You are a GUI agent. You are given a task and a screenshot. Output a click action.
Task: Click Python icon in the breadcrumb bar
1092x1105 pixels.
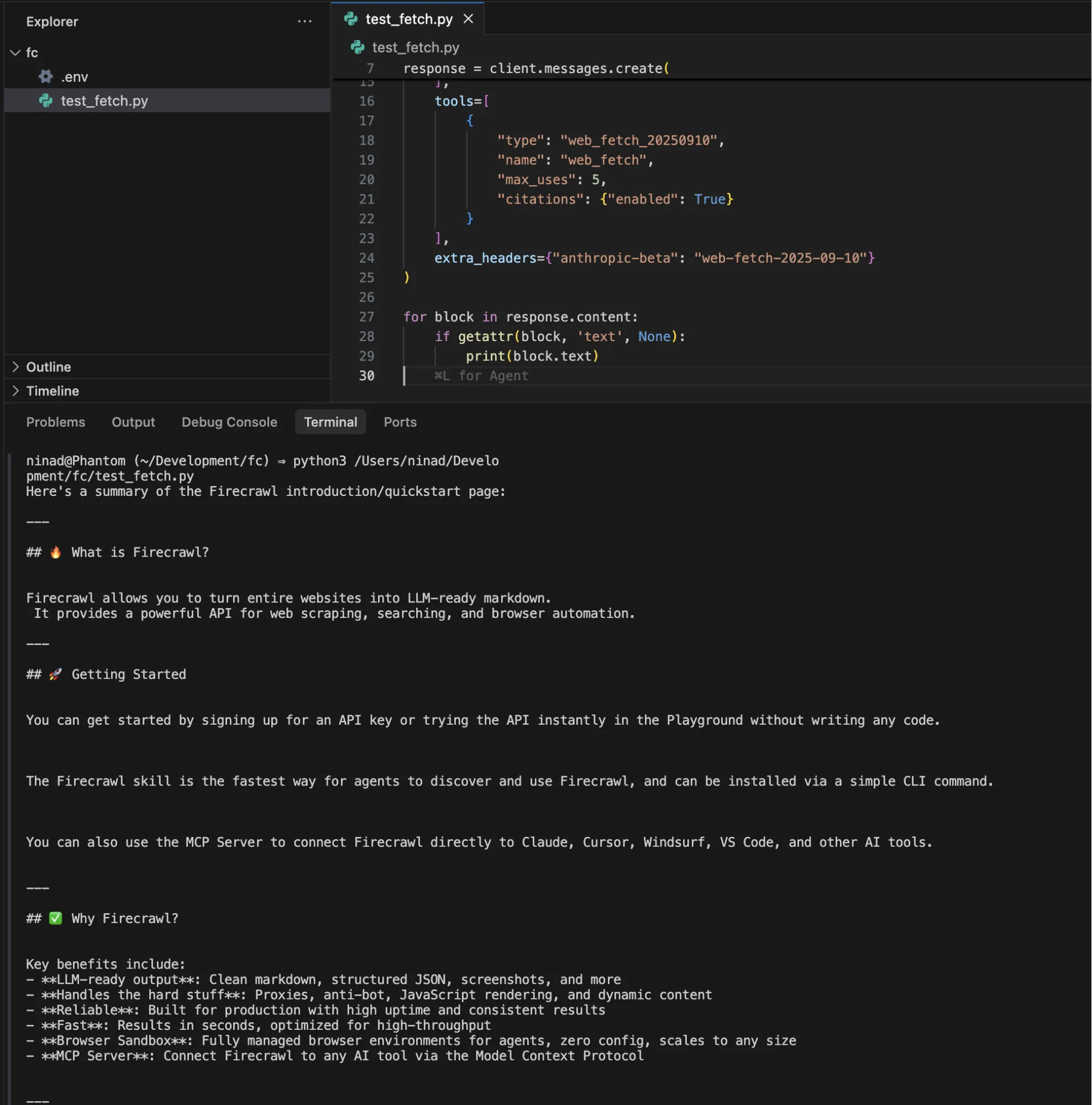[358, 48]
